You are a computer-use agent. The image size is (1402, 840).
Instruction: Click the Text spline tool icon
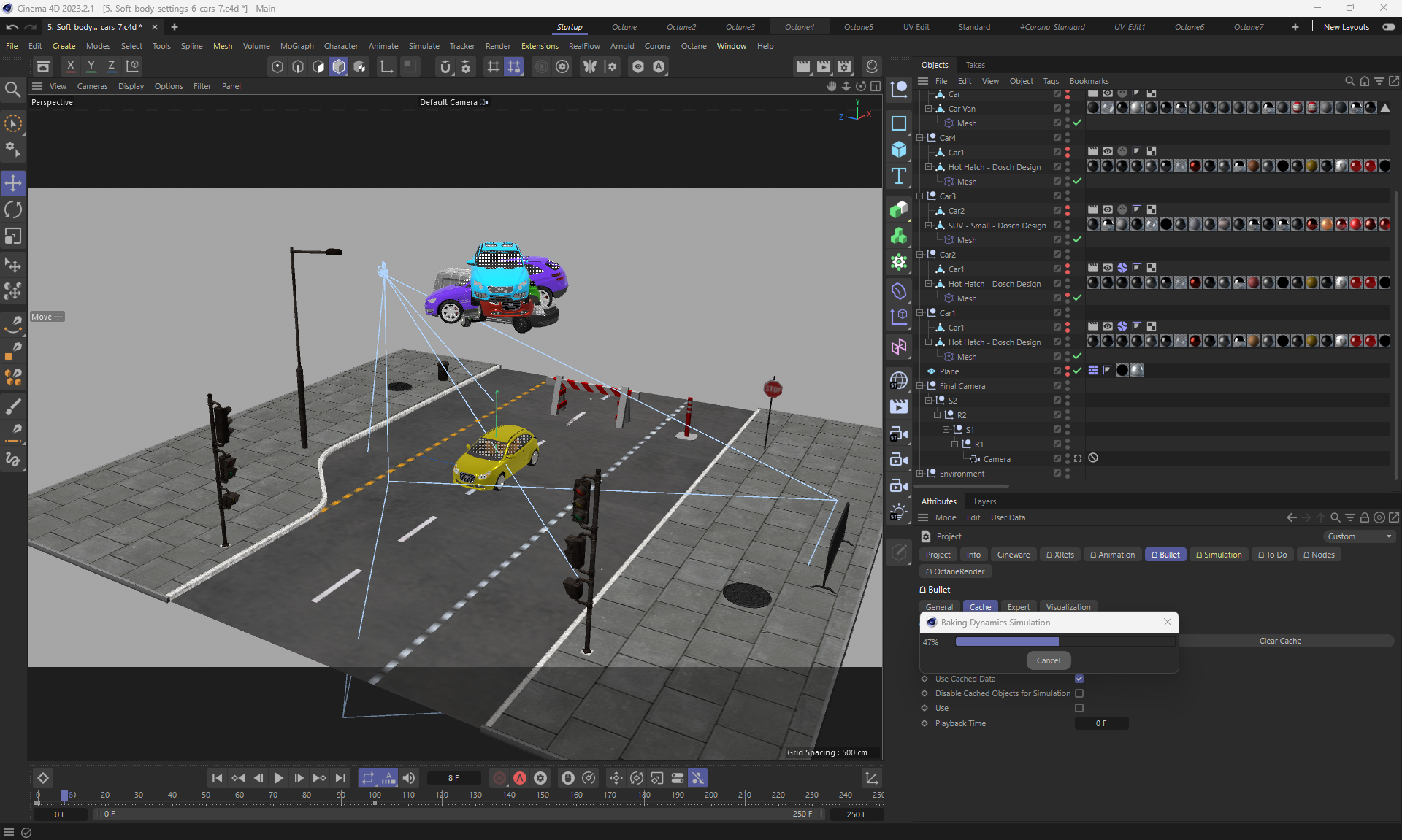(x=899, y=176)
